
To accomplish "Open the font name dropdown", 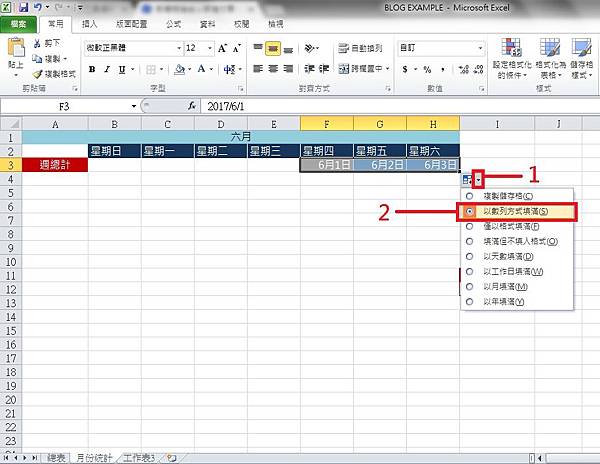I will [x=179, y=48].
